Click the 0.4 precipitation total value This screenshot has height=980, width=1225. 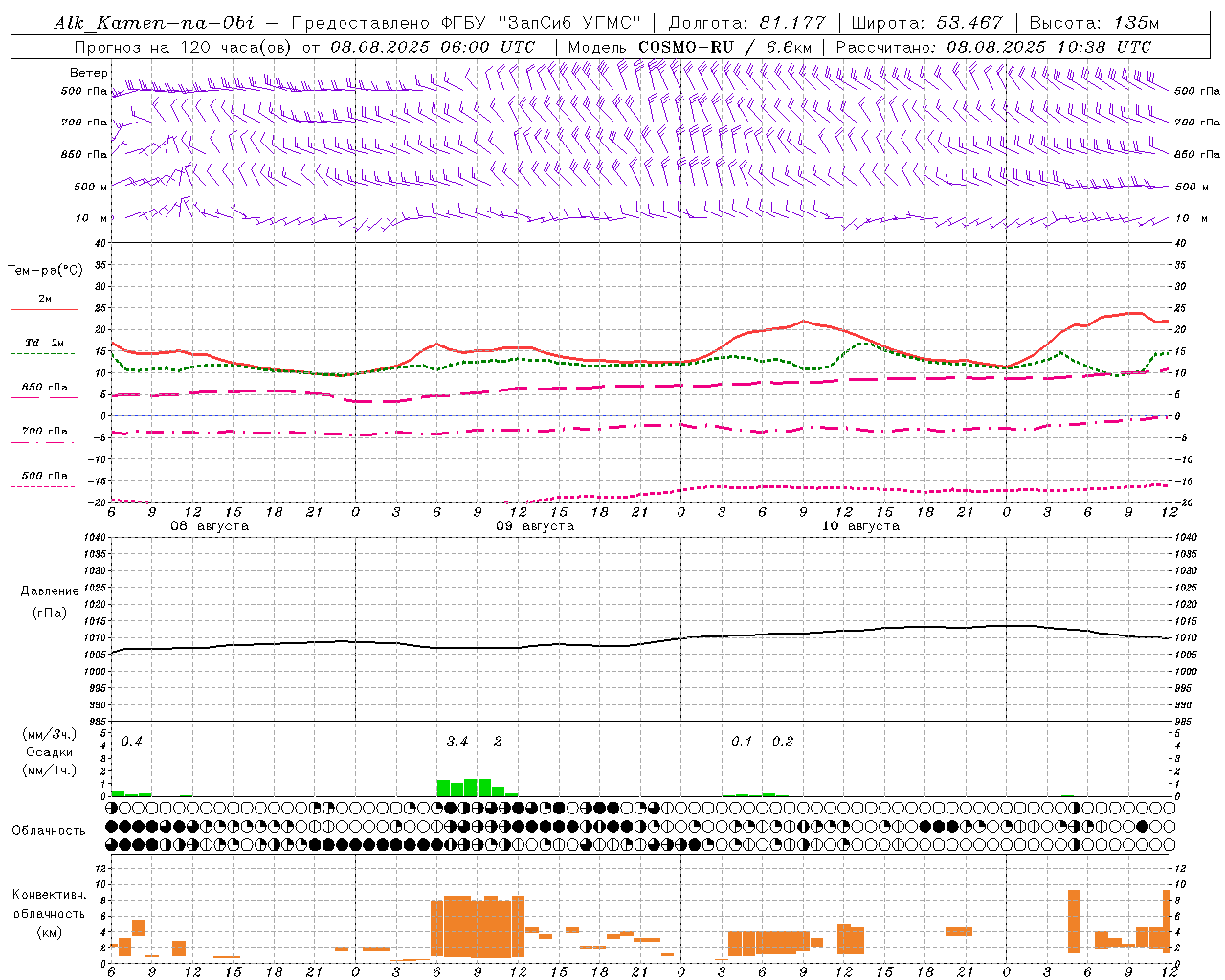coord(131,741)
